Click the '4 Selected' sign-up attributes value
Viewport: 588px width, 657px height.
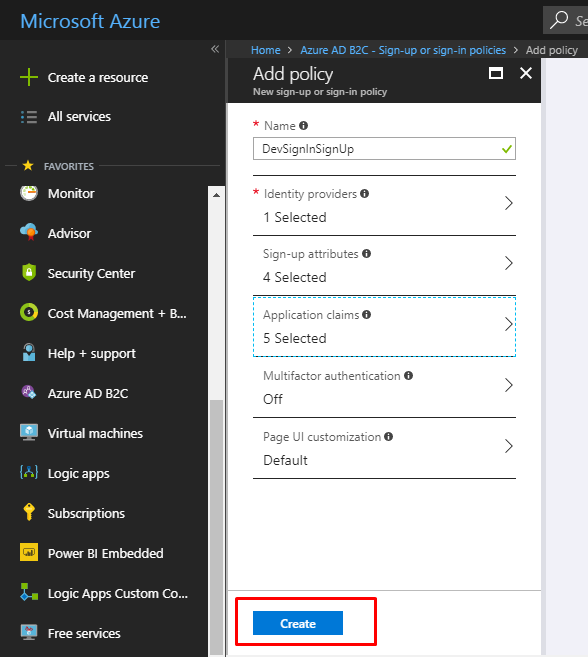click(295, 277)
